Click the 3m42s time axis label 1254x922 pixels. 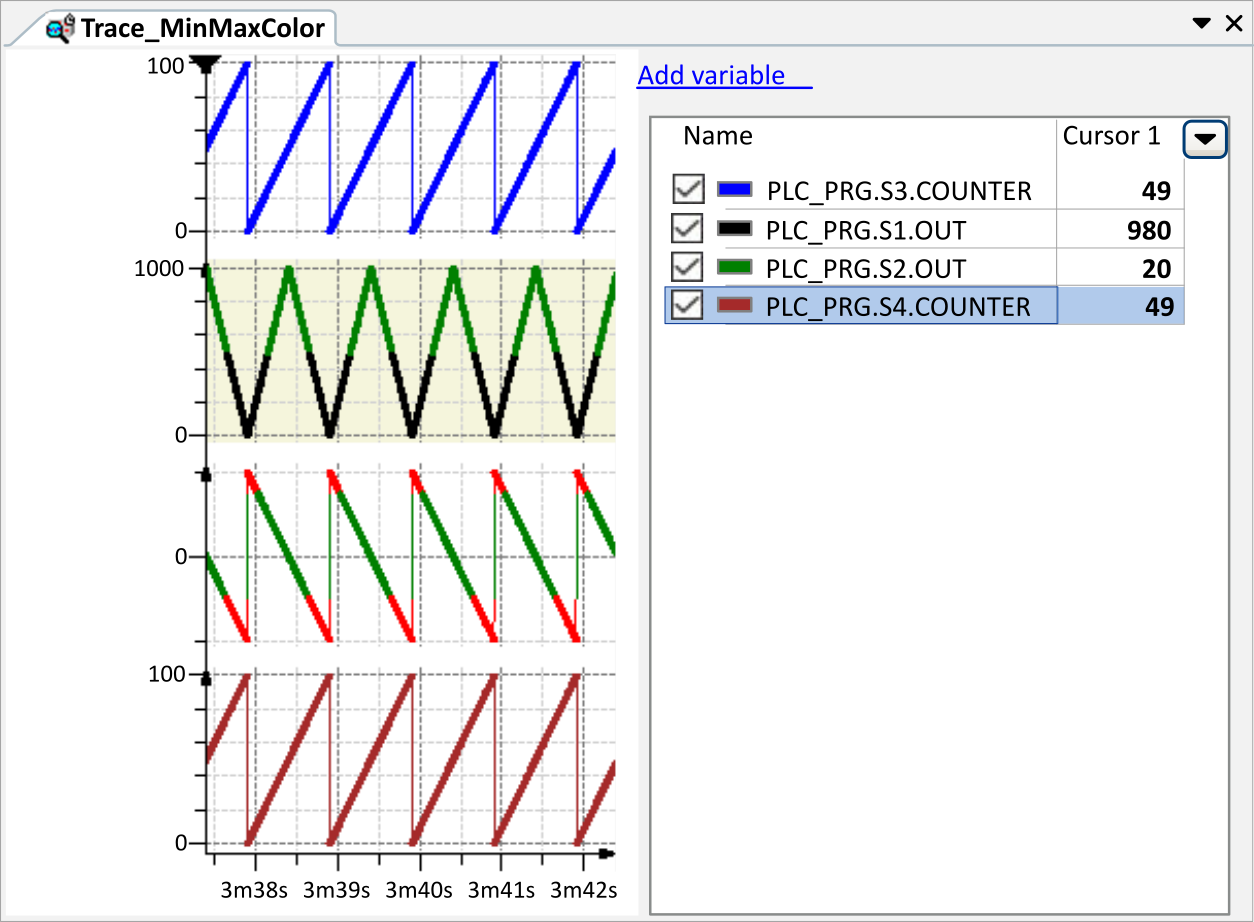click(x=583, y=890)
